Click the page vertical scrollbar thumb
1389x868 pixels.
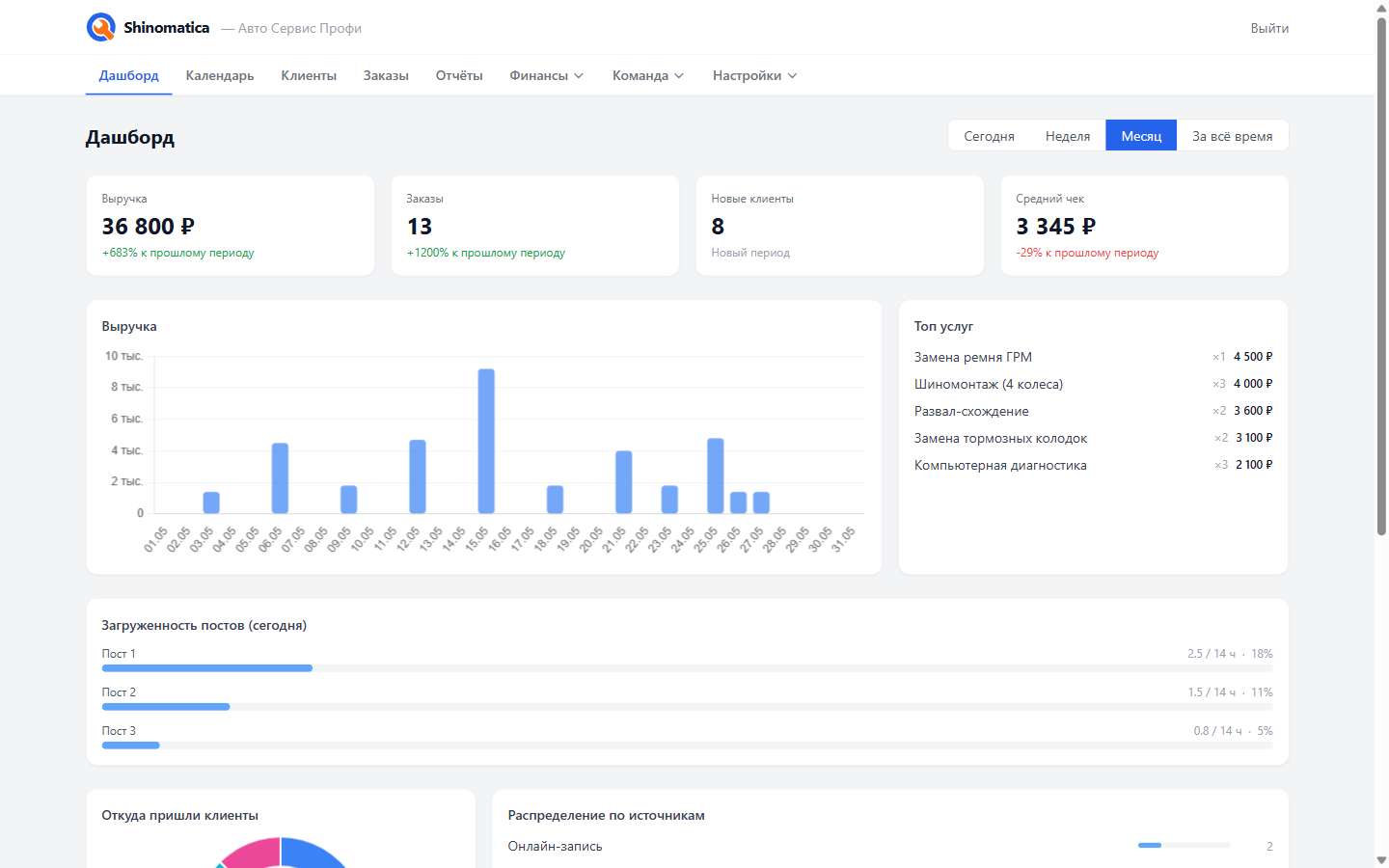(1381, 275)
